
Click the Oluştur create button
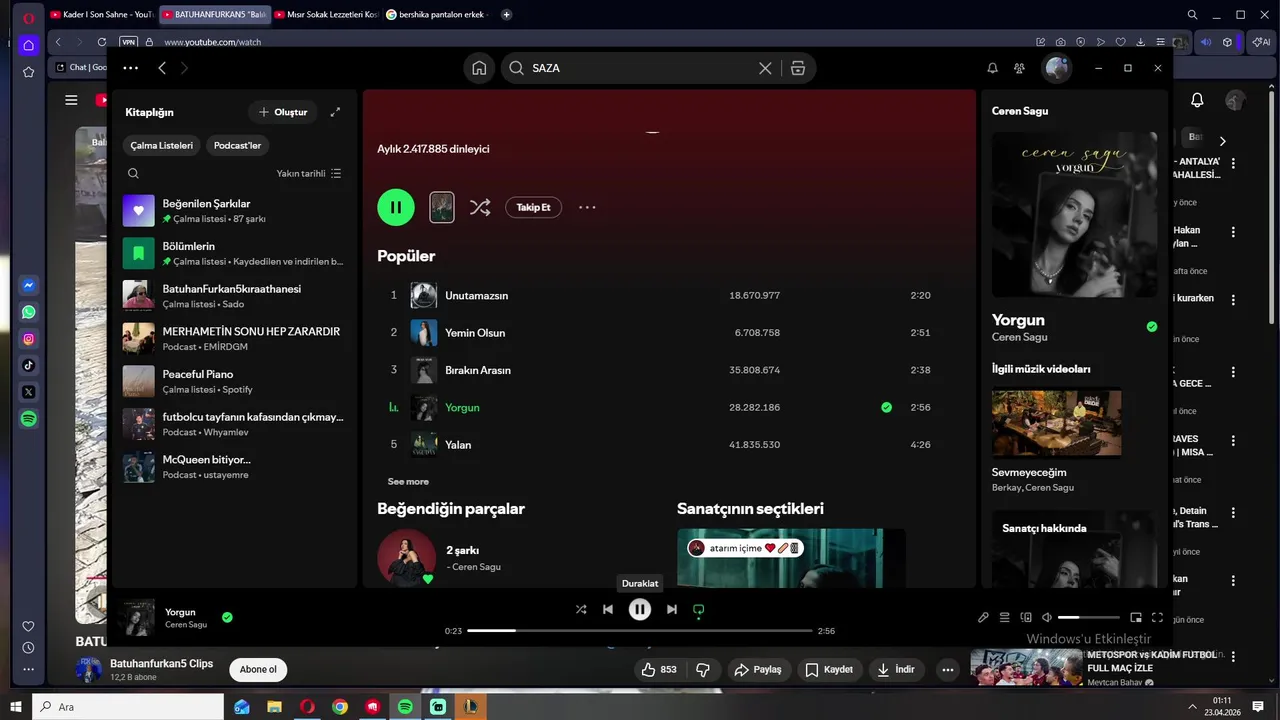click(283, 112)
